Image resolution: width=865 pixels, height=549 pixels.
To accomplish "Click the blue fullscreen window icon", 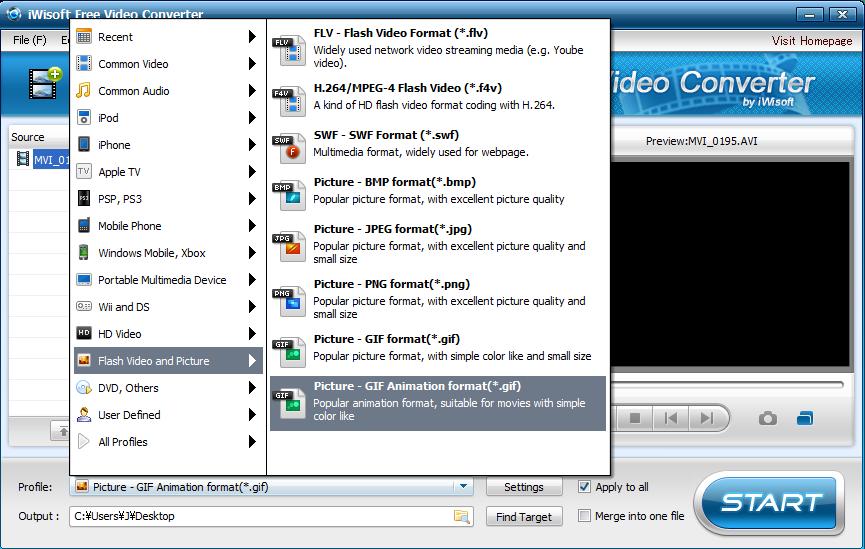I will [805, 418].
